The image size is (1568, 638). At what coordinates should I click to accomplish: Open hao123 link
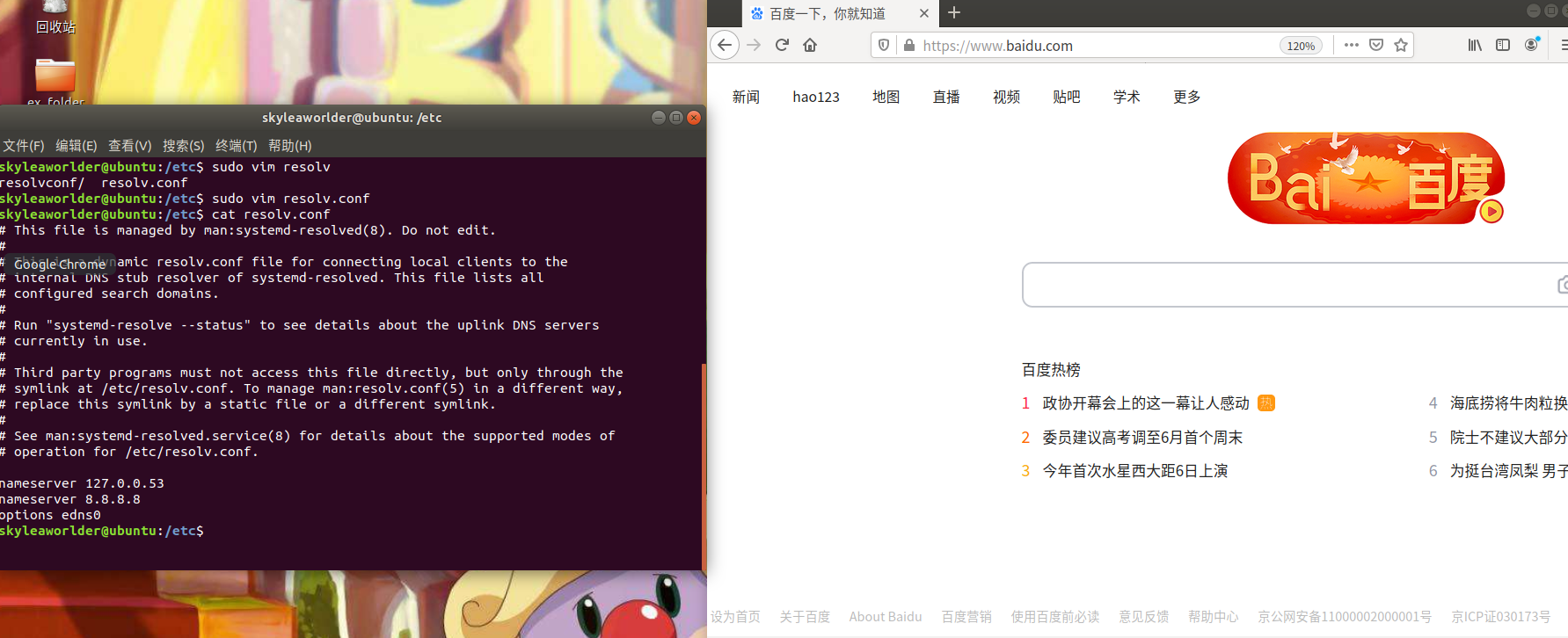pyautogui.click(x=816, y=97)
